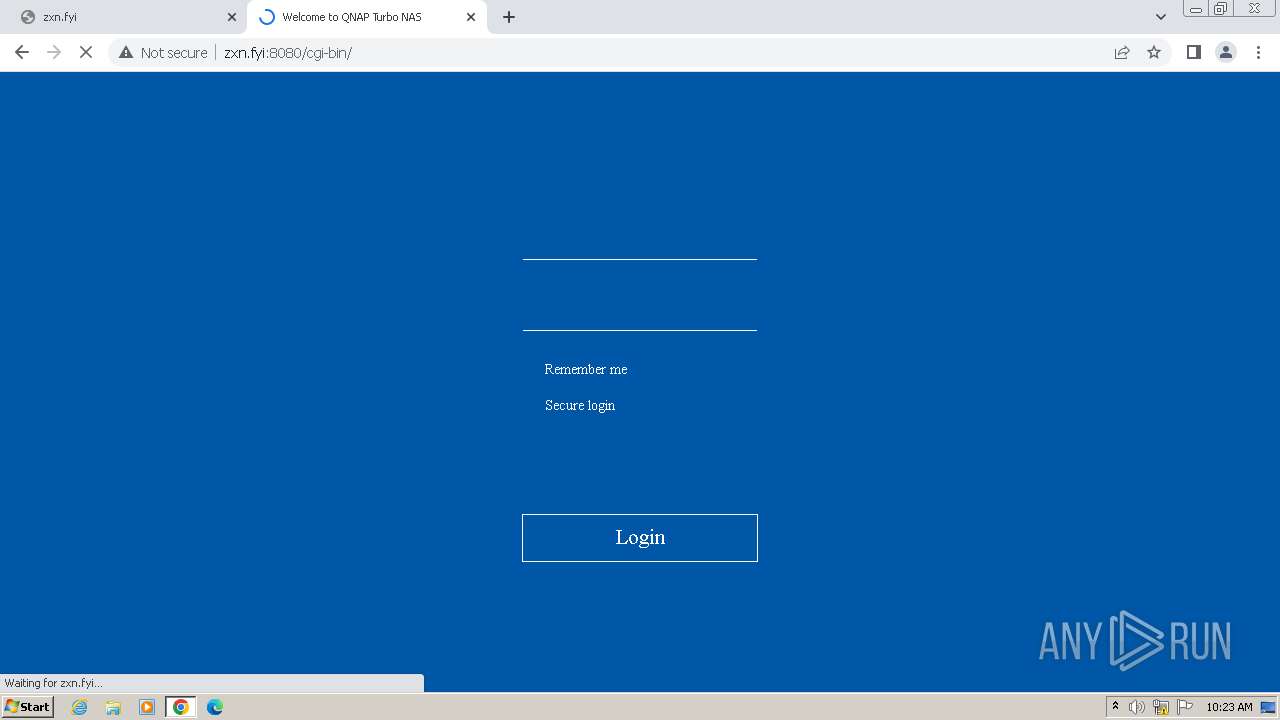Go forward to the next page
This screenshot has width=1280, height=720.
[54, 52]
